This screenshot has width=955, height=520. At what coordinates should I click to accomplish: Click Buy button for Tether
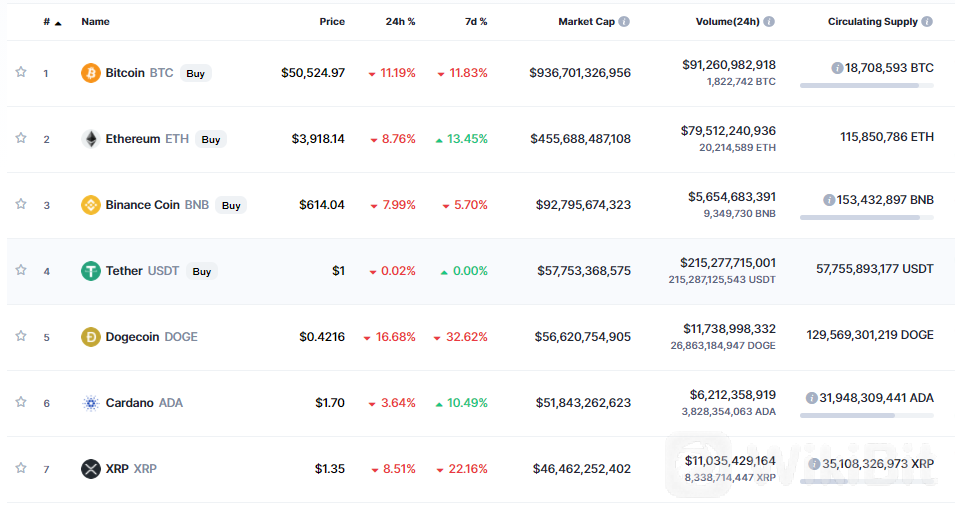pyautogui.click(x=202, y=271)
